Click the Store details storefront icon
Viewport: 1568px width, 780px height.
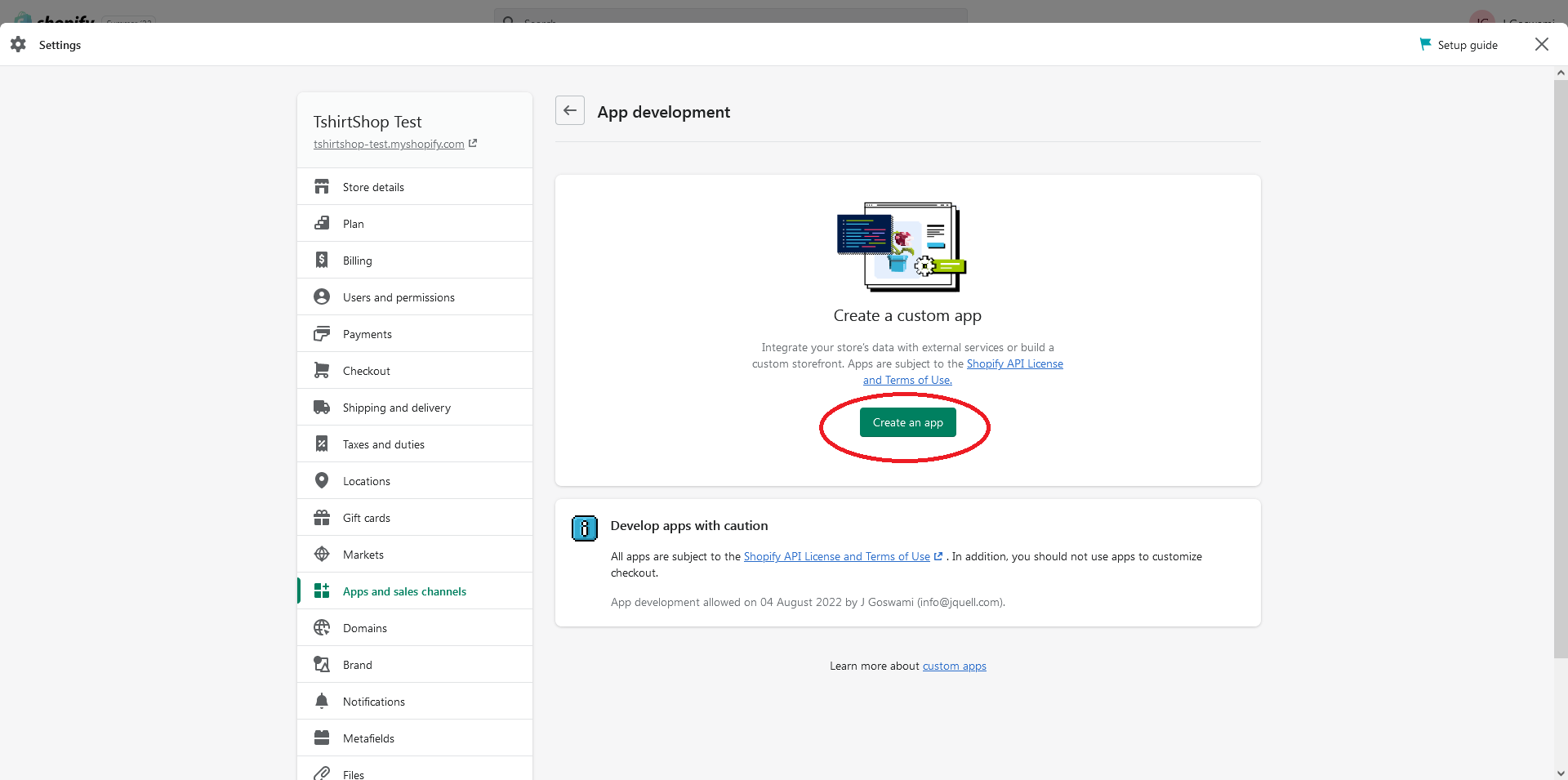322,186
